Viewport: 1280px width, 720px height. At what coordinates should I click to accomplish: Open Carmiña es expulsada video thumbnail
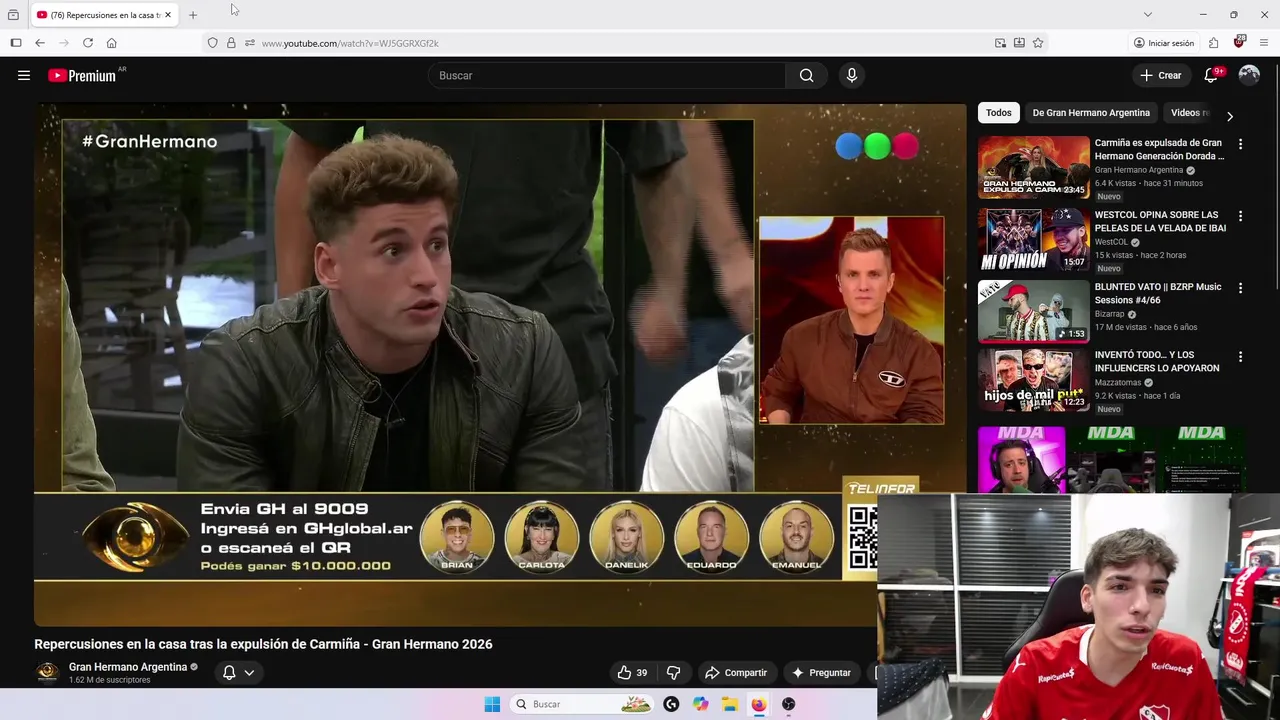point(1033,167)
